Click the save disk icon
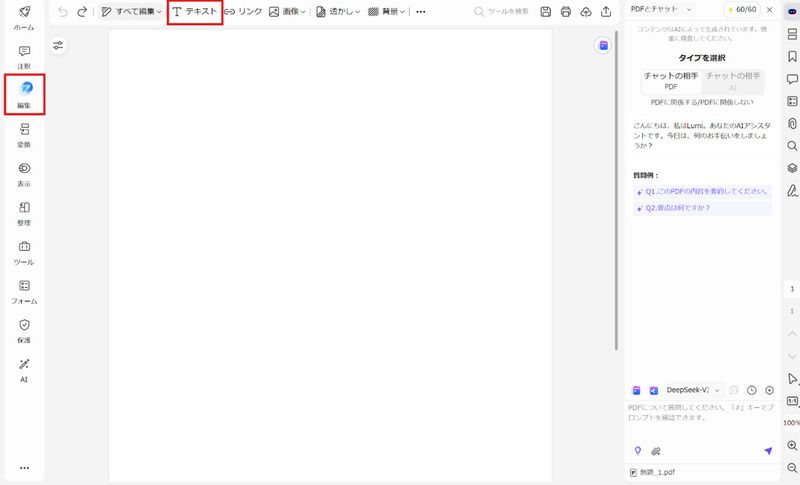 click(x=545, y=12)
